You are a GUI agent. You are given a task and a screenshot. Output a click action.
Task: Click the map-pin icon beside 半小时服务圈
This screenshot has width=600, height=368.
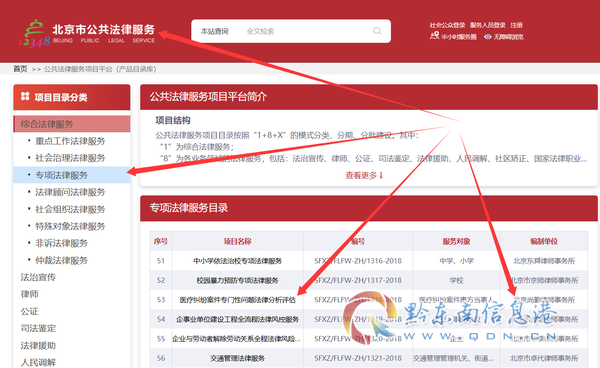tap(434, 36)
